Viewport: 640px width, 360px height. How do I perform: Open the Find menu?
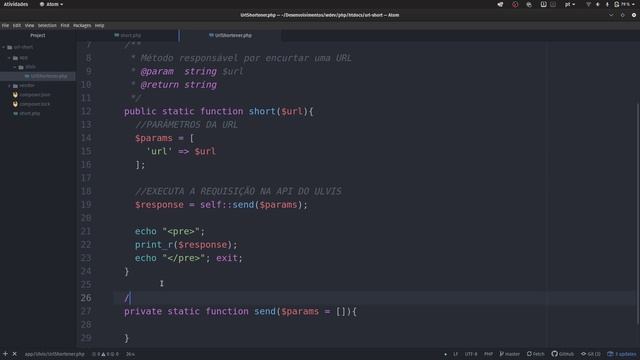click(65, 25)
